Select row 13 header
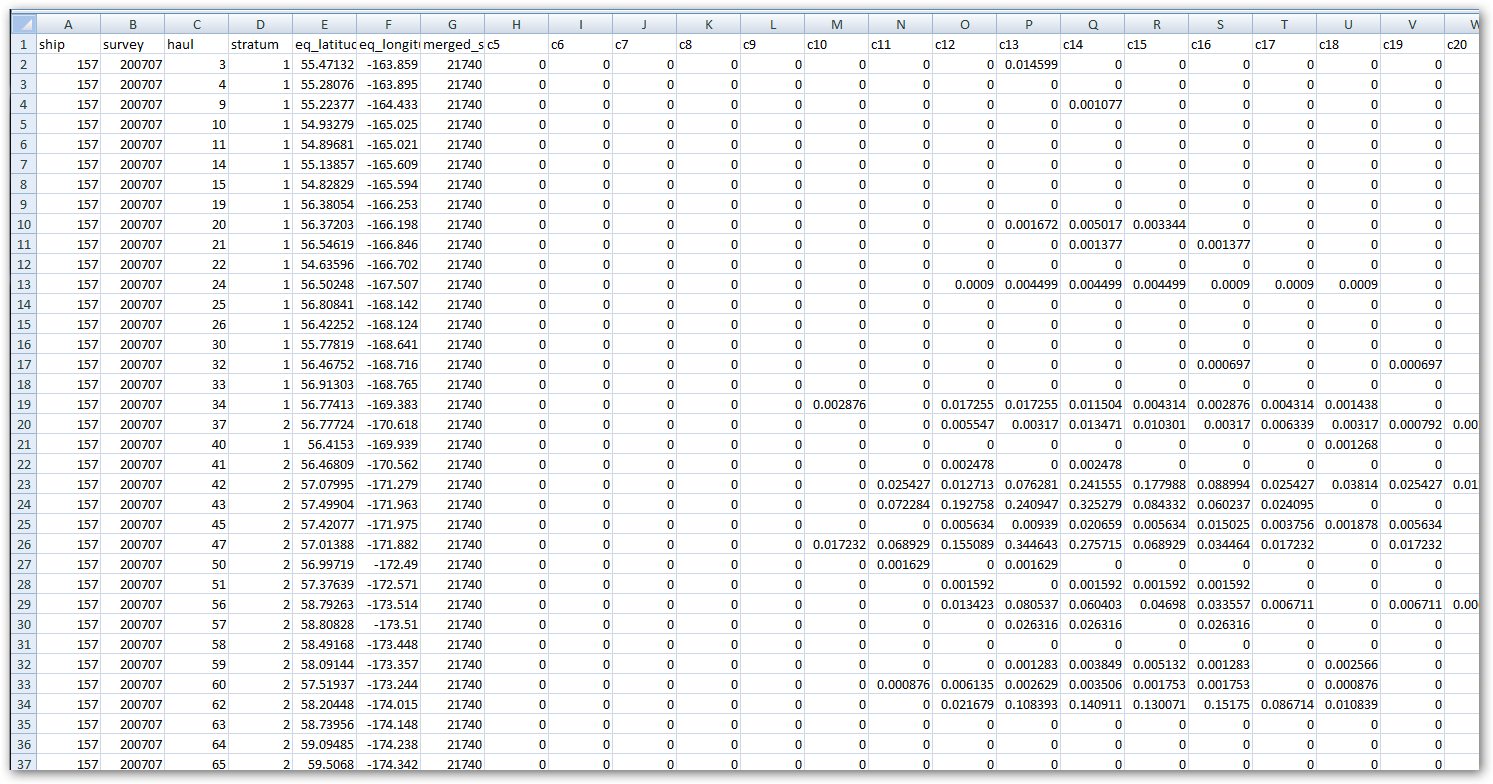The image size is (1493, 784). (x=23, y=284)
